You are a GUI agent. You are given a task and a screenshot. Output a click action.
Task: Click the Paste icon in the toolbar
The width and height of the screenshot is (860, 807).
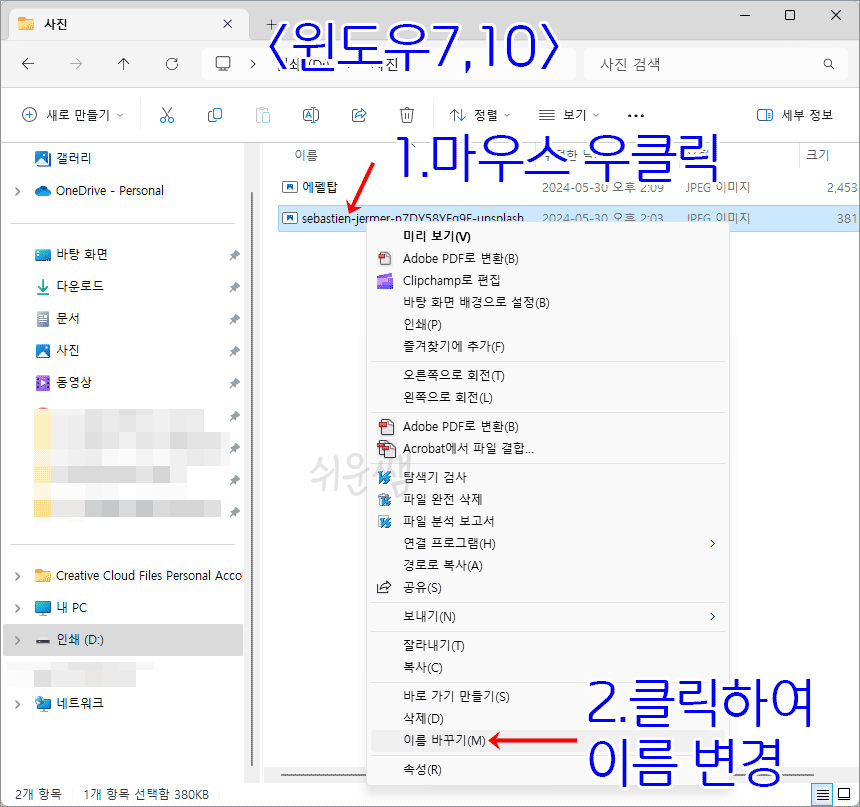[262, 114]
